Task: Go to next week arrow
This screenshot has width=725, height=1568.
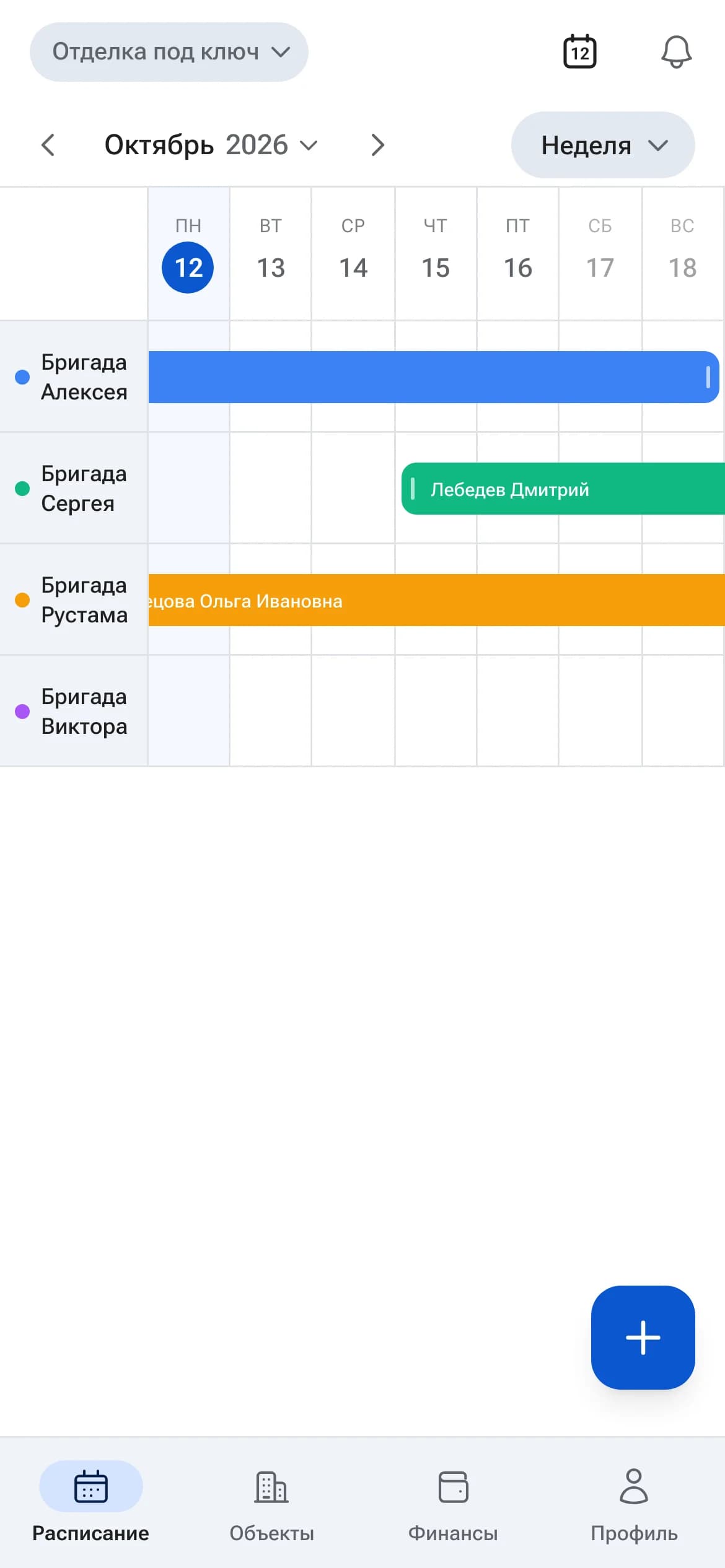Action: pos(377,145)
